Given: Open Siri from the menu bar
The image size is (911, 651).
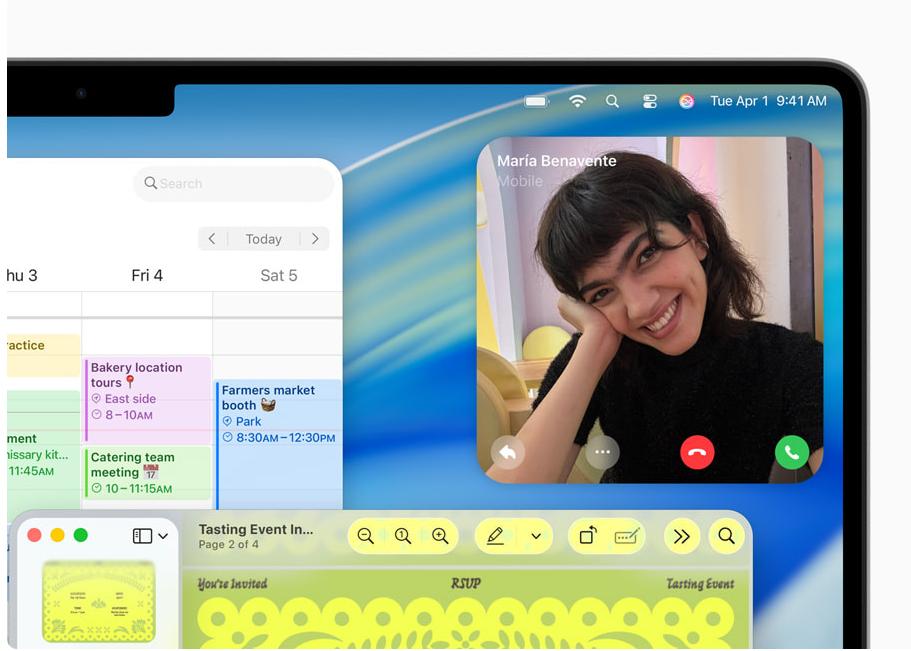Looking at the screenshot, I should (x=686, y=102).
